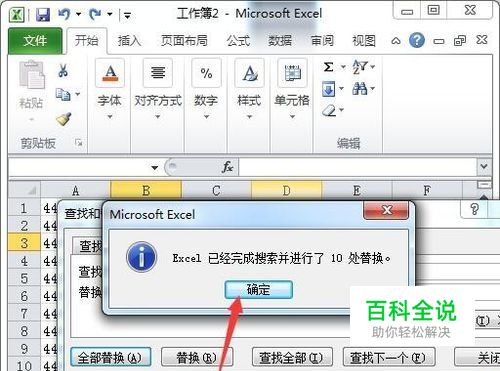Click the Clear eraser icon
Viewport: 500px width, 371px height.
coord(329,110)
